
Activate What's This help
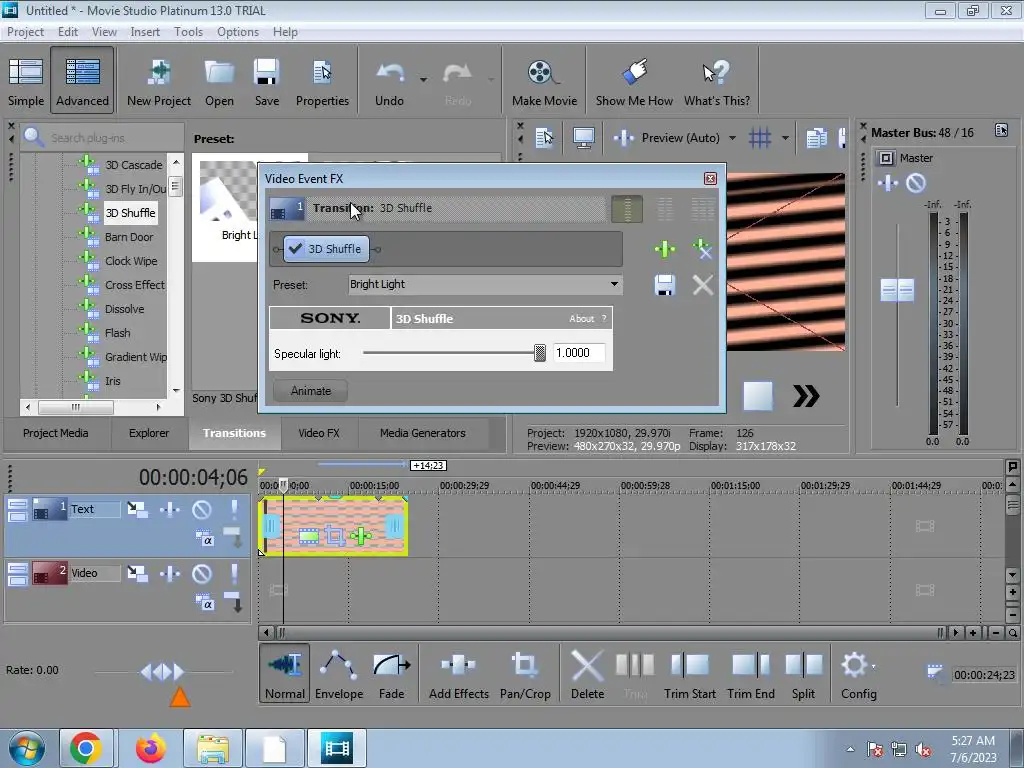pyautogui.click(x=716, y=82)
